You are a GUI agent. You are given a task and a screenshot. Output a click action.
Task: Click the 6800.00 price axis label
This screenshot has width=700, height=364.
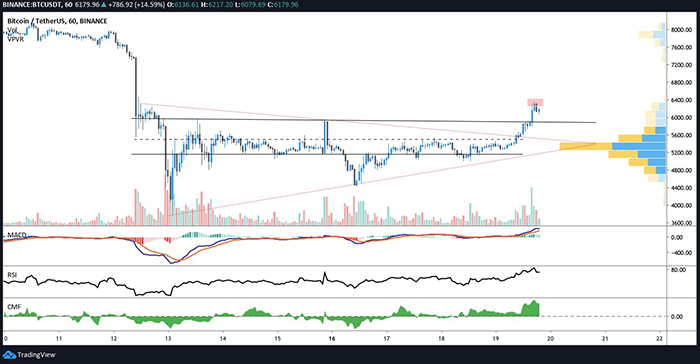681,83
